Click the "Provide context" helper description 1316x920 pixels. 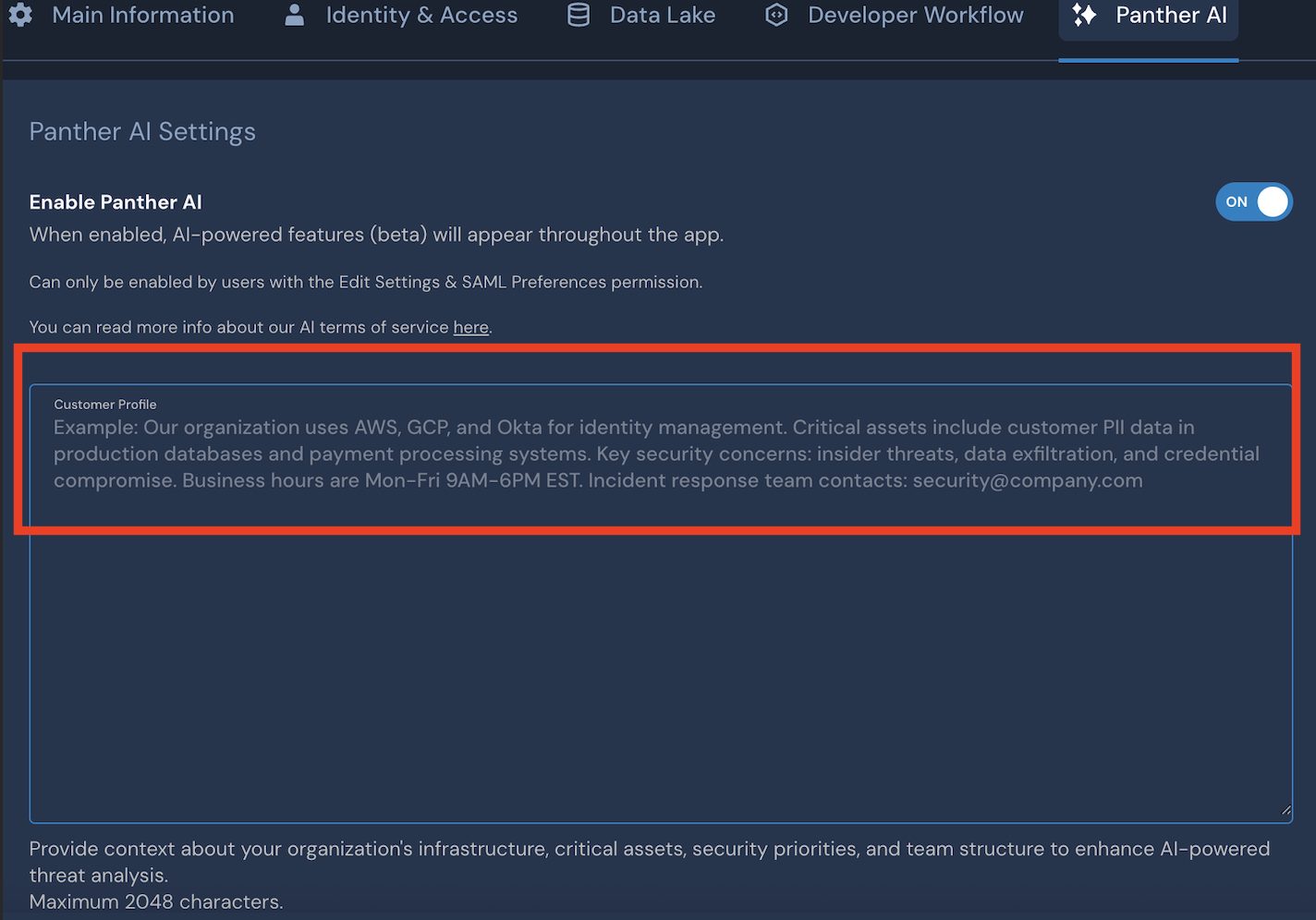tap(649, 849)
